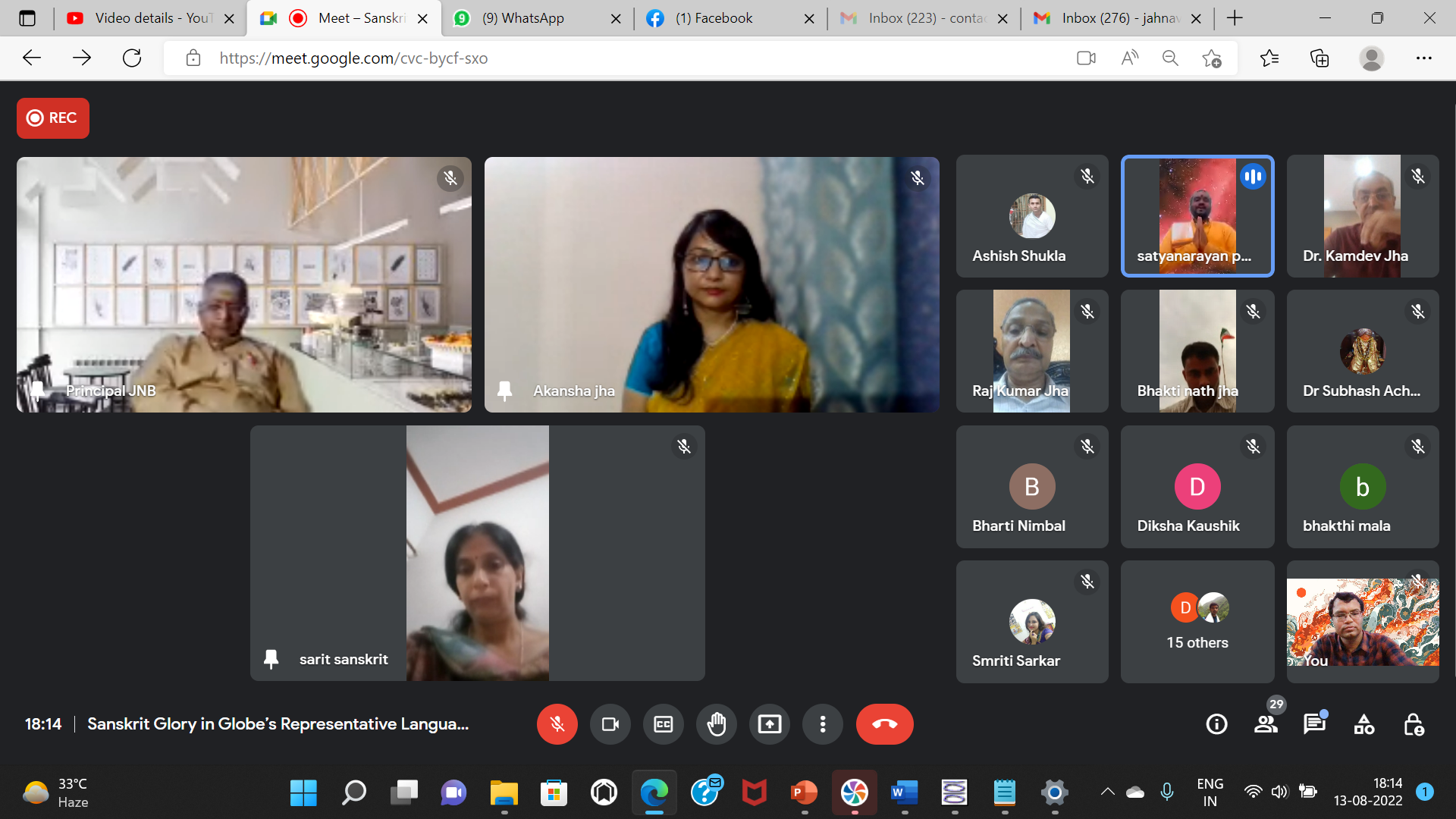The image size is (1456, 819).
Task: Open browser Settings and more ellipsis
Action: pyautogui.click(x=1423, y=58)
